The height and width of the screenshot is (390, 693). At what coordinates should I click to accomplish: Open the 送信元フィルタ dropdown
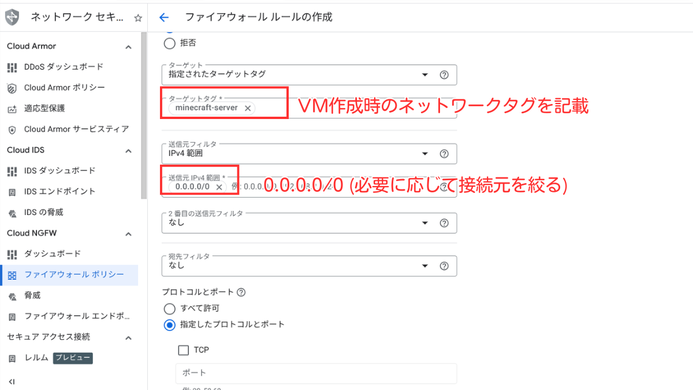tap(309, 153)
